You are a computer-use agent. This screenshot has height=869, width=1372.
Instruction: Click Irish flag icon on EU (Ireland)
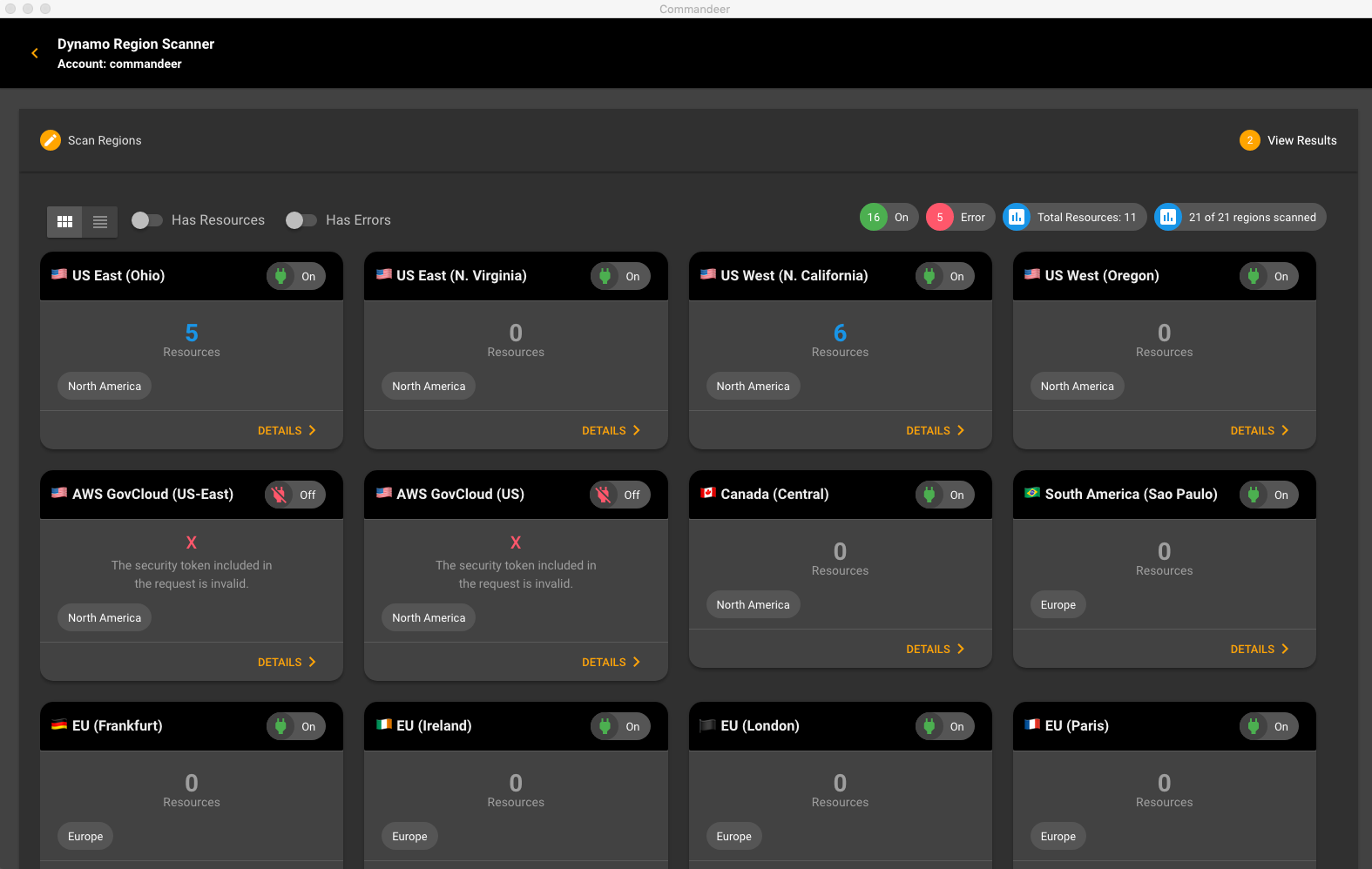point(384,724)
